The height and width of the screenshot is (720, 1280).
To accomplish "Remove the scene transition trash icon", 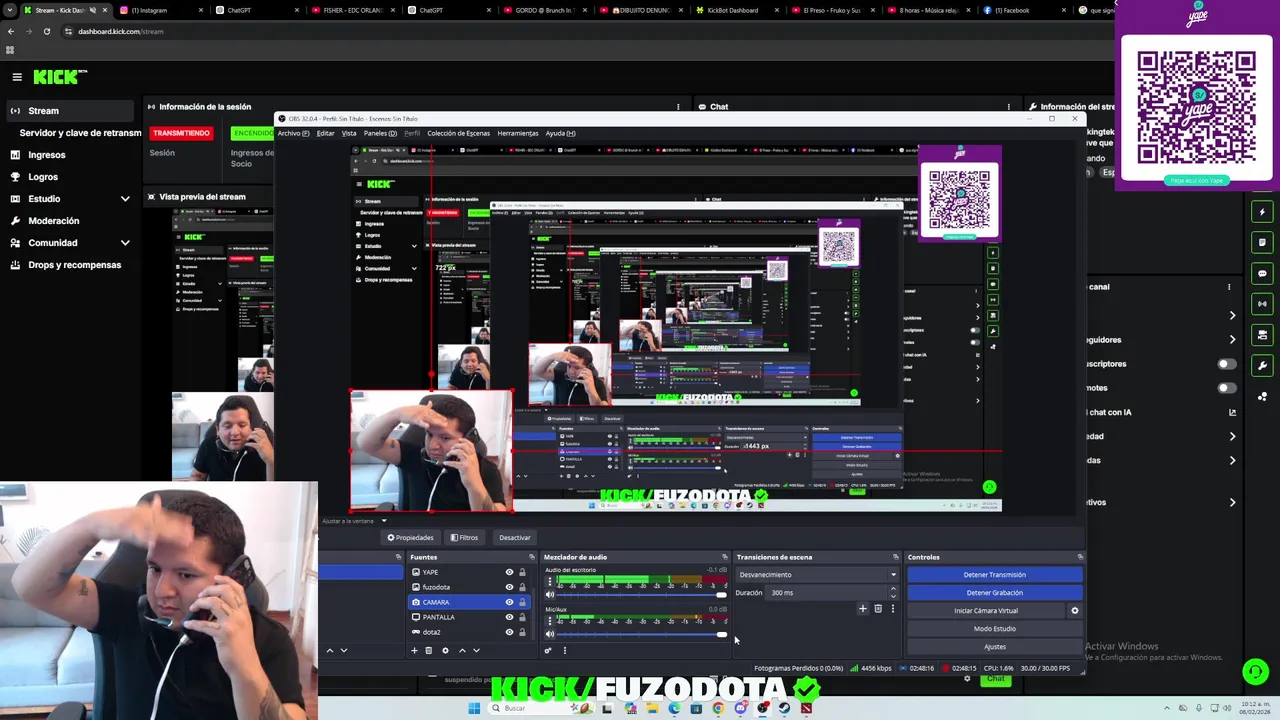I will point(878,609).
